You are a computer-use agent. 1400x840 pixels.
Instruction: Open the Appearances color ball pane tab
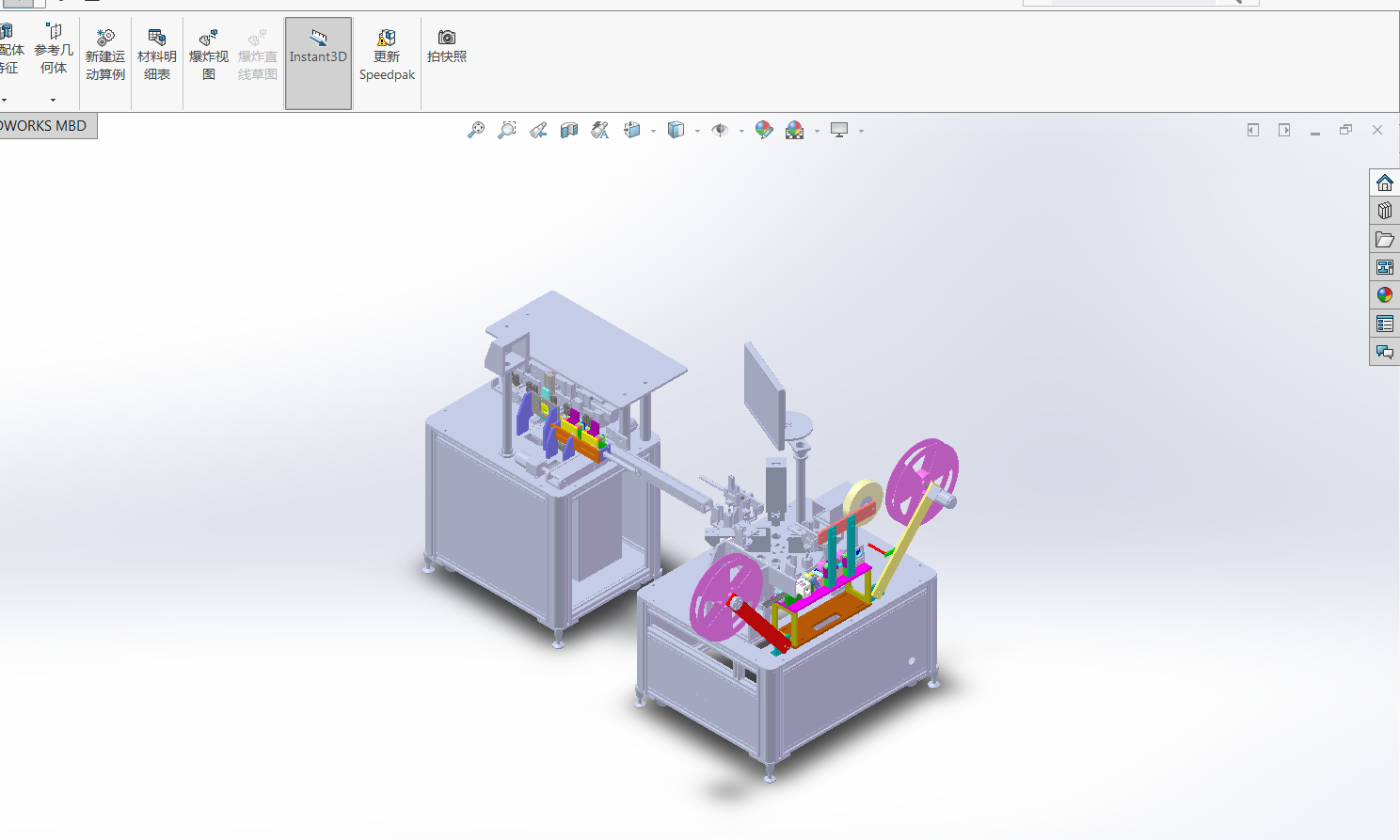point(1384,295)
